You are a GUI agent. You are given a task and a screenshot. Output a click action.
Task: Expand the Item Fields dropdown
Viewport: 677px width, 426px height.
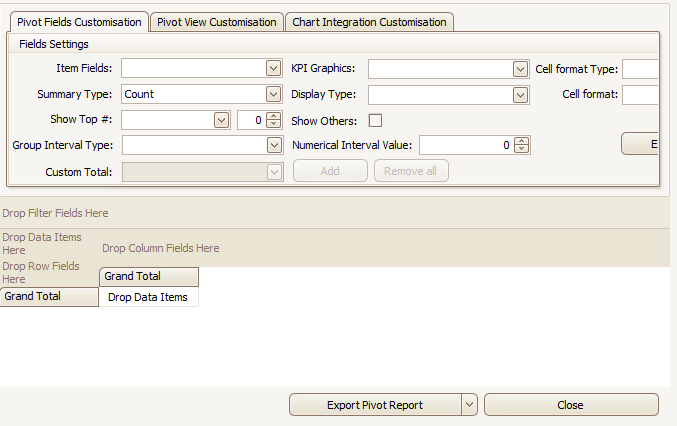pos(273,68)
